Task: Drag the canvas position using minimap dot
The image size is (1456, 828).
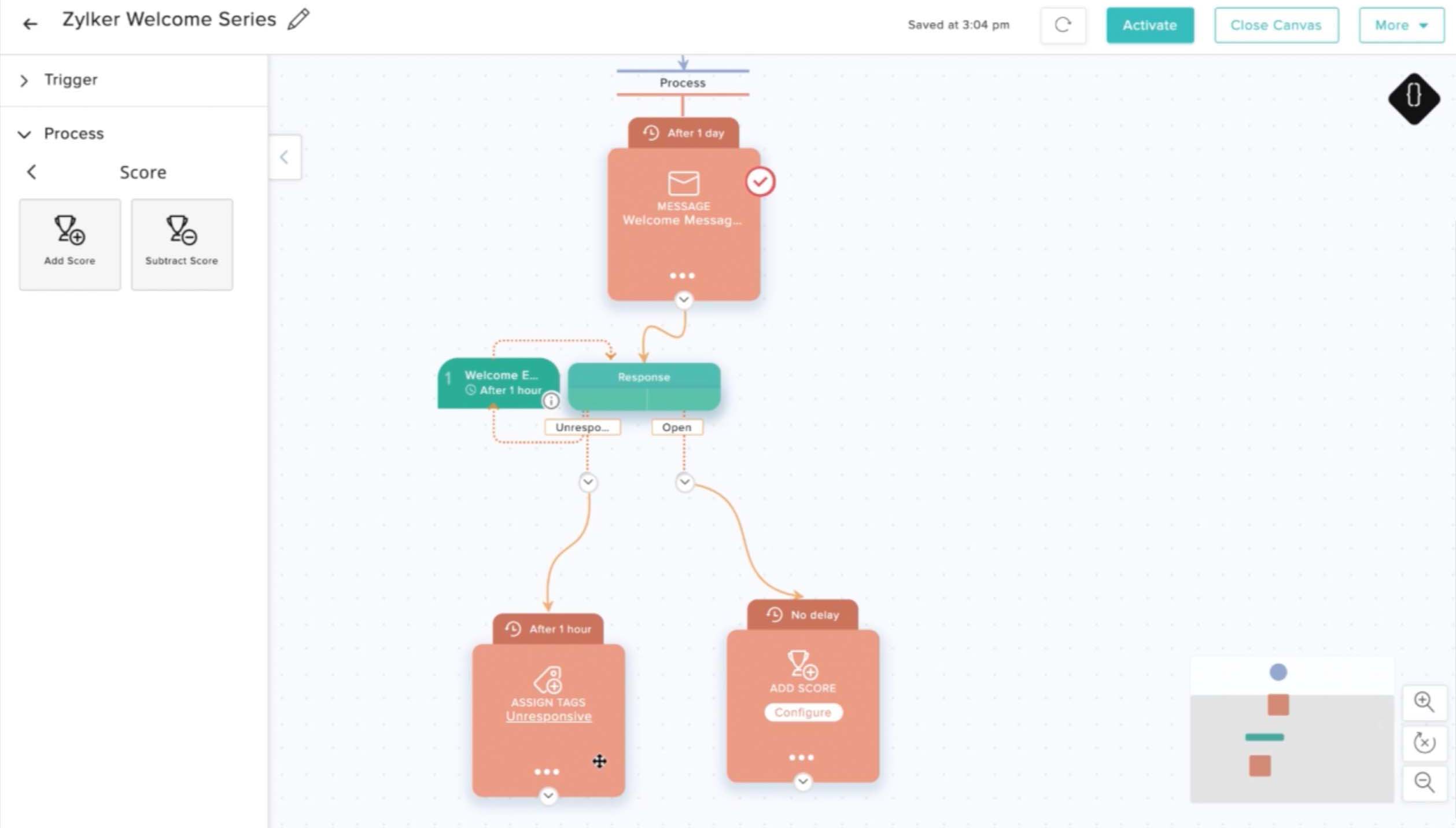Action: (1278, 671)
